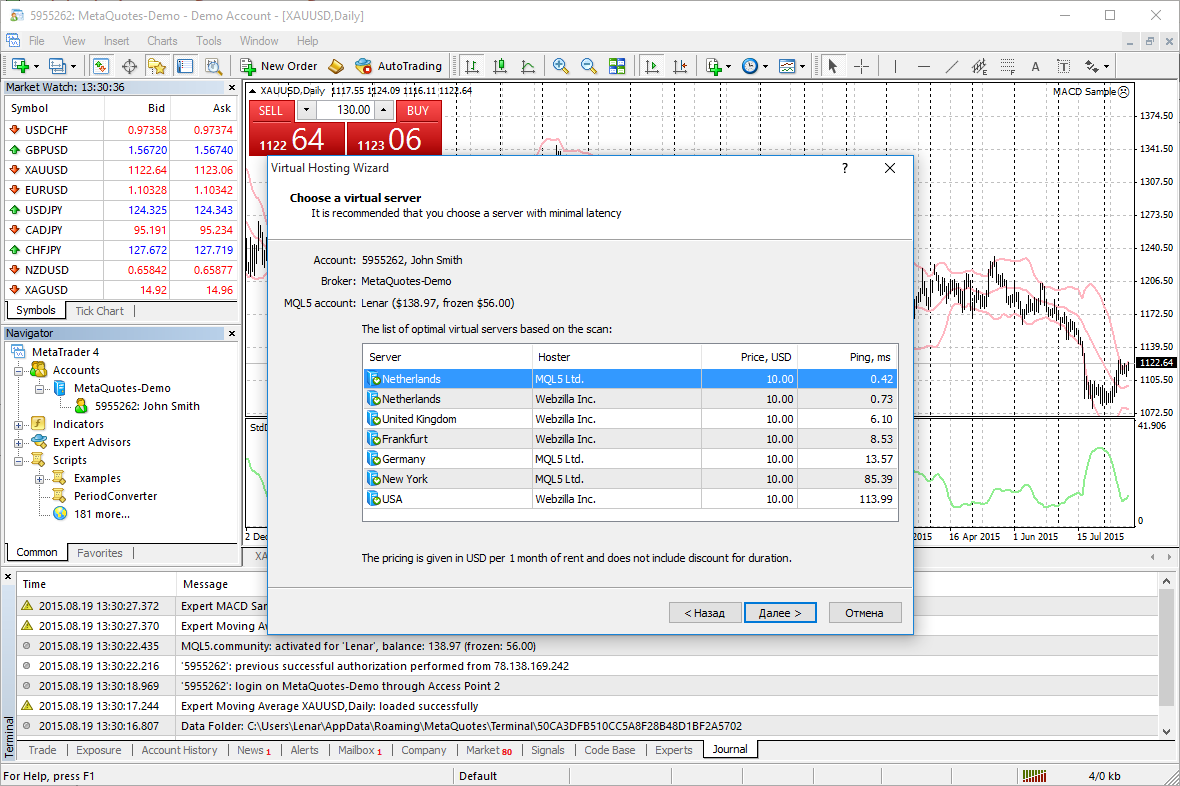Open the Periods clock dropdown arrow

click(765, 66)
